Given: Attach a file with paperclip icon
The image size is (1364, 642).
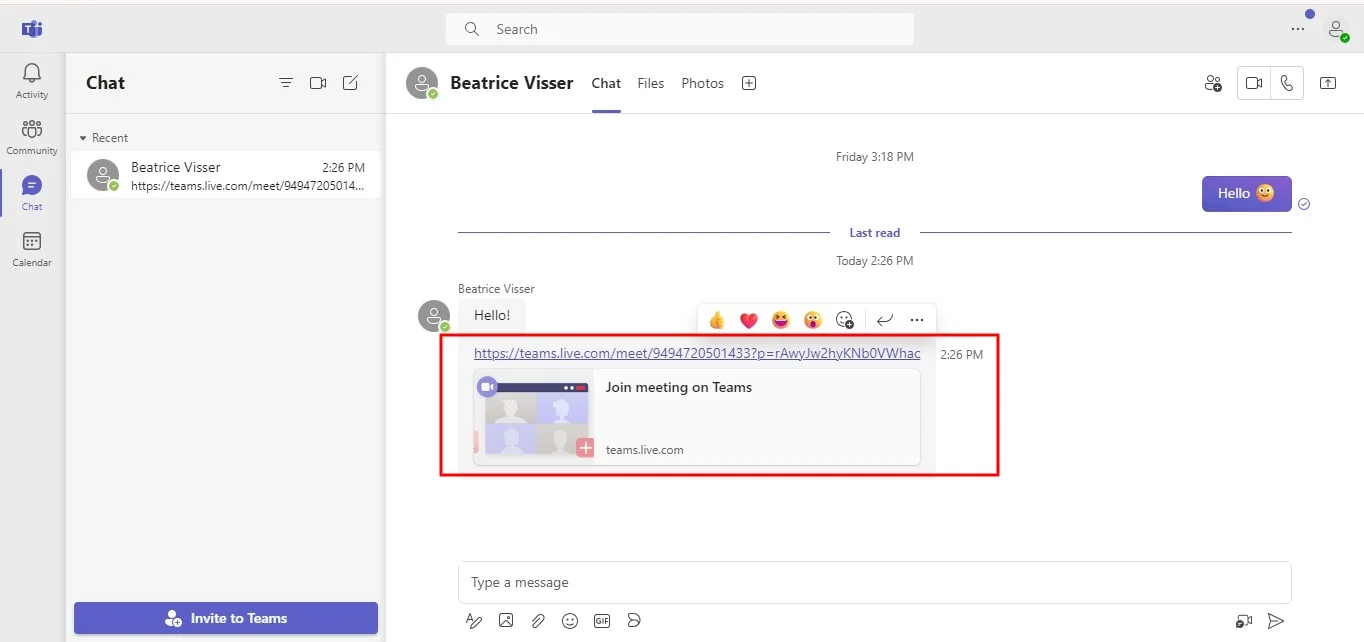Looking at the screenshot, I should pyautogui.click(x=538, y=621).
